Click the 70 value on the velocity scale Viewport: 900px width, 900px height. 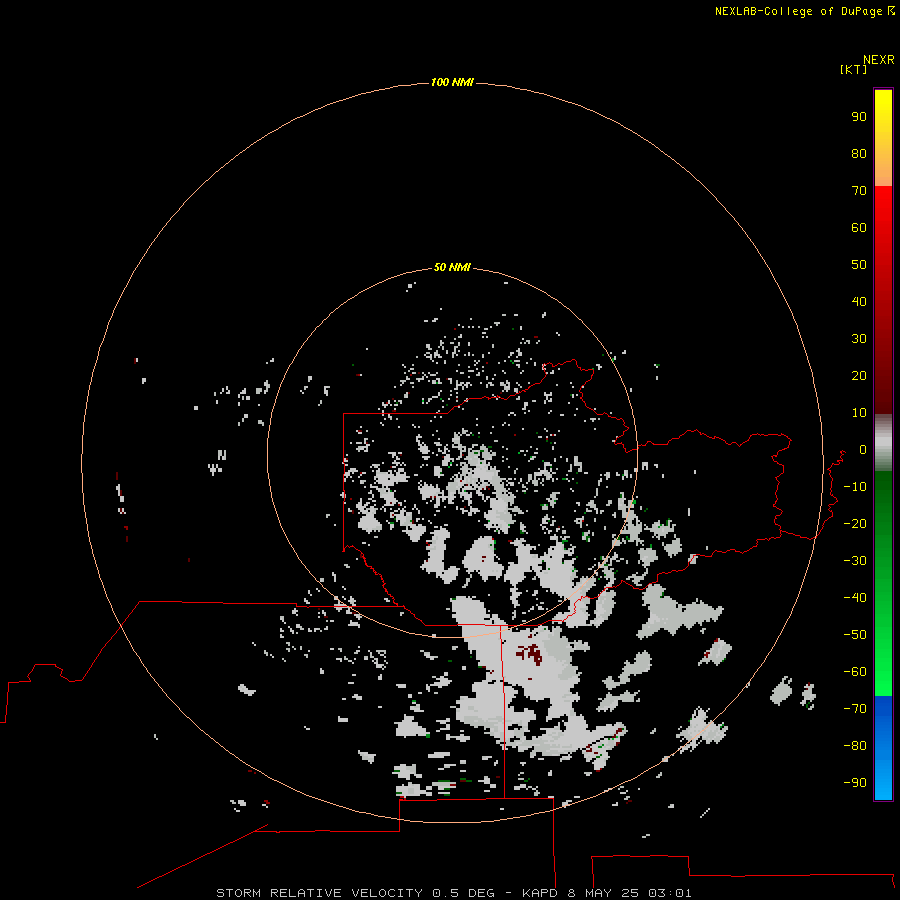coord(859,191)
